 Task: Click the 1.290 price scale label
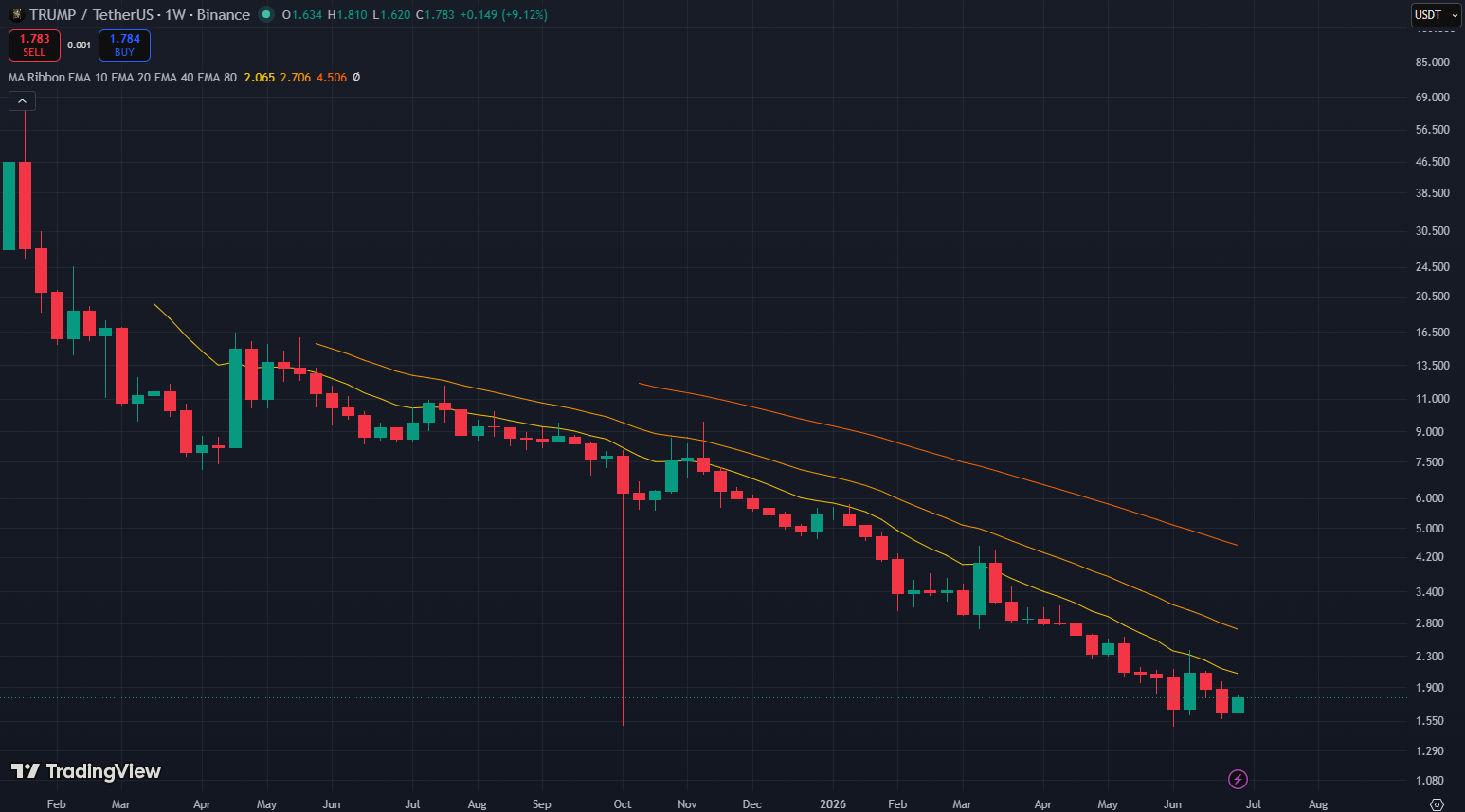(1430, 751)
